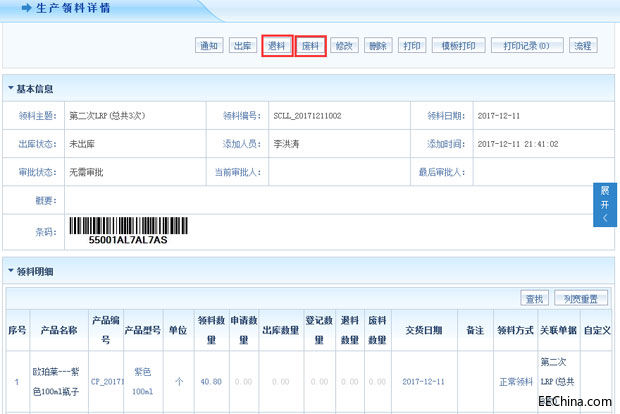This screenshot has height=414, width=620.
Task: Click the 打印 button
Action: [412, 45]
